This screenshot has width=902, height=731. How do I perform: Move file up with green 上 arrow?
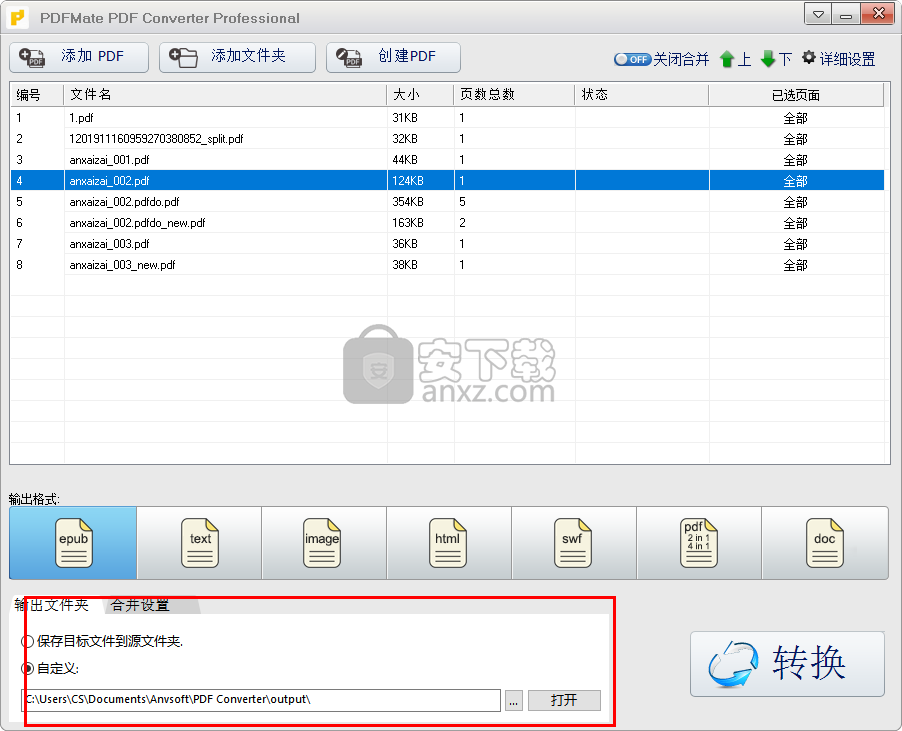[x=736, y=59]
